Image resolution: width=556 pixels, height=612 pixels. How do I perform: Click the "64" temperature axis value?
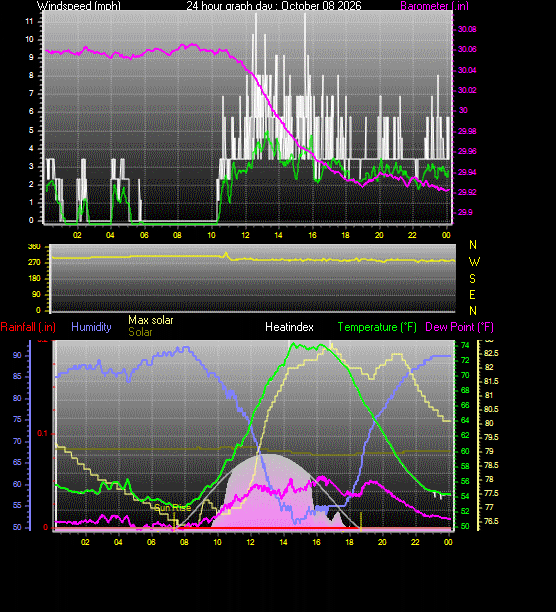465,420
